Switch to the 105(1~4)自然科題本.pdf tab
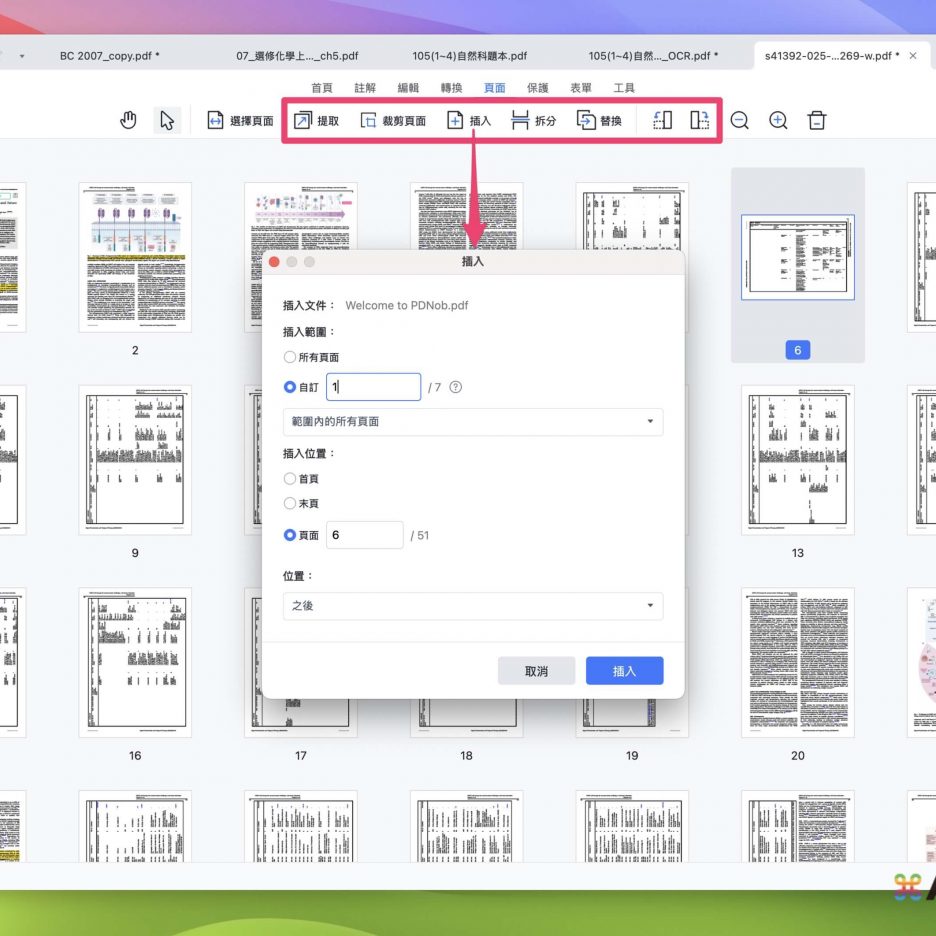 (x=469, y=56)
